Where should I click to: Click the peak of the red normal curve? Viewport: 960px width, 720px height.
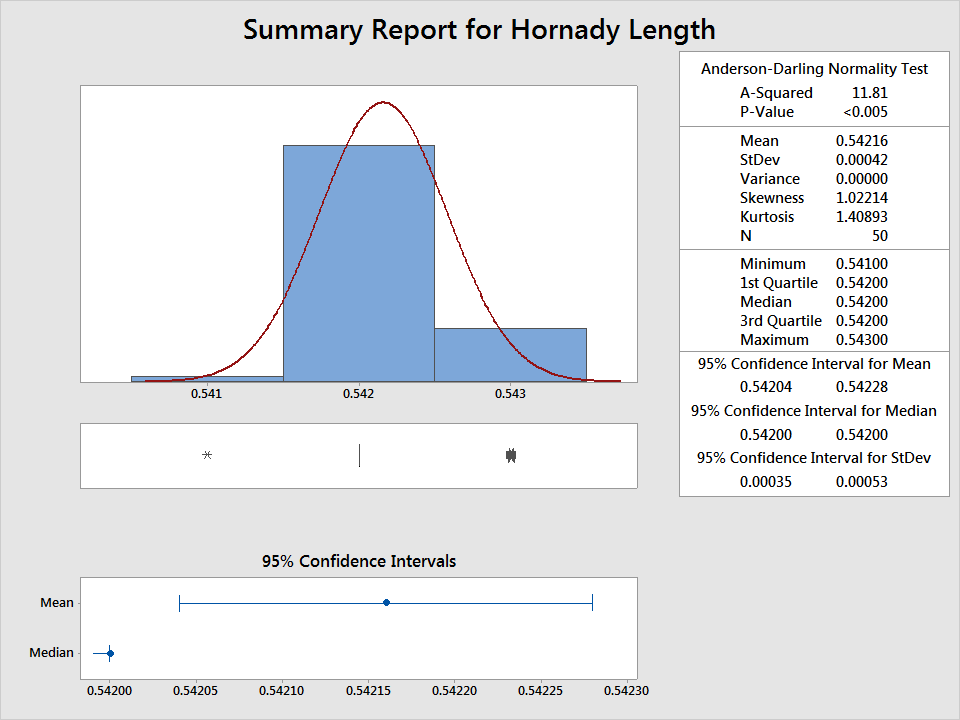tap(384, 102)
